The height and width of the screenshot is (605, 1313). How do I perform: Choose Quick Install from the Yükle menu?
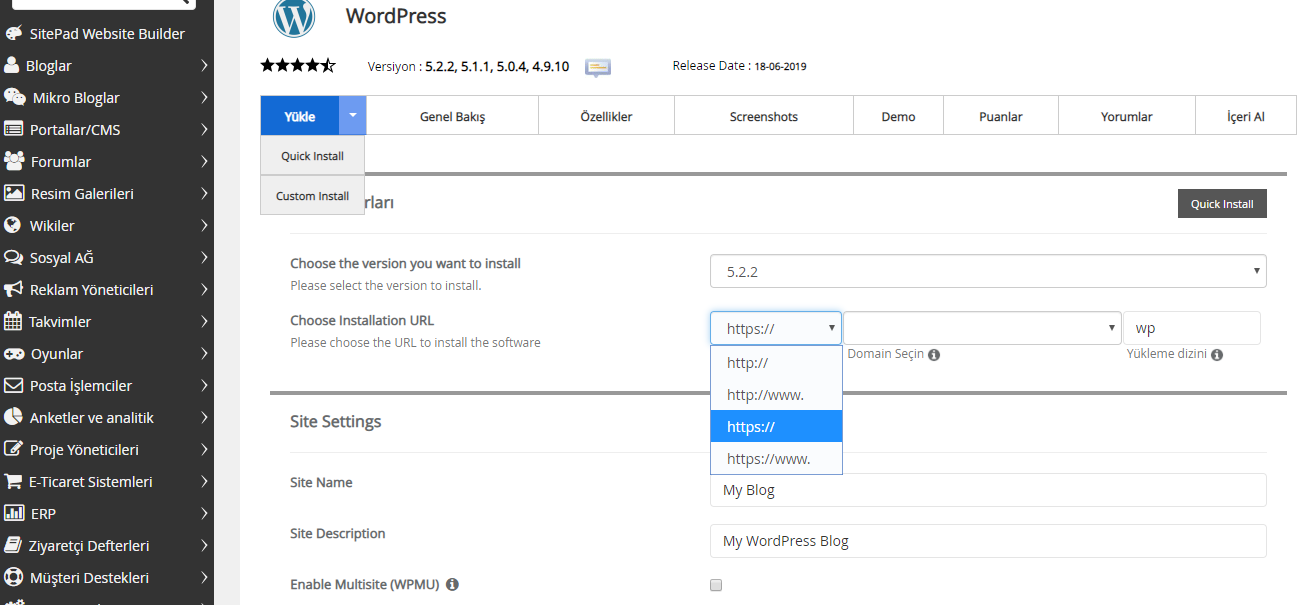point(312,156)
